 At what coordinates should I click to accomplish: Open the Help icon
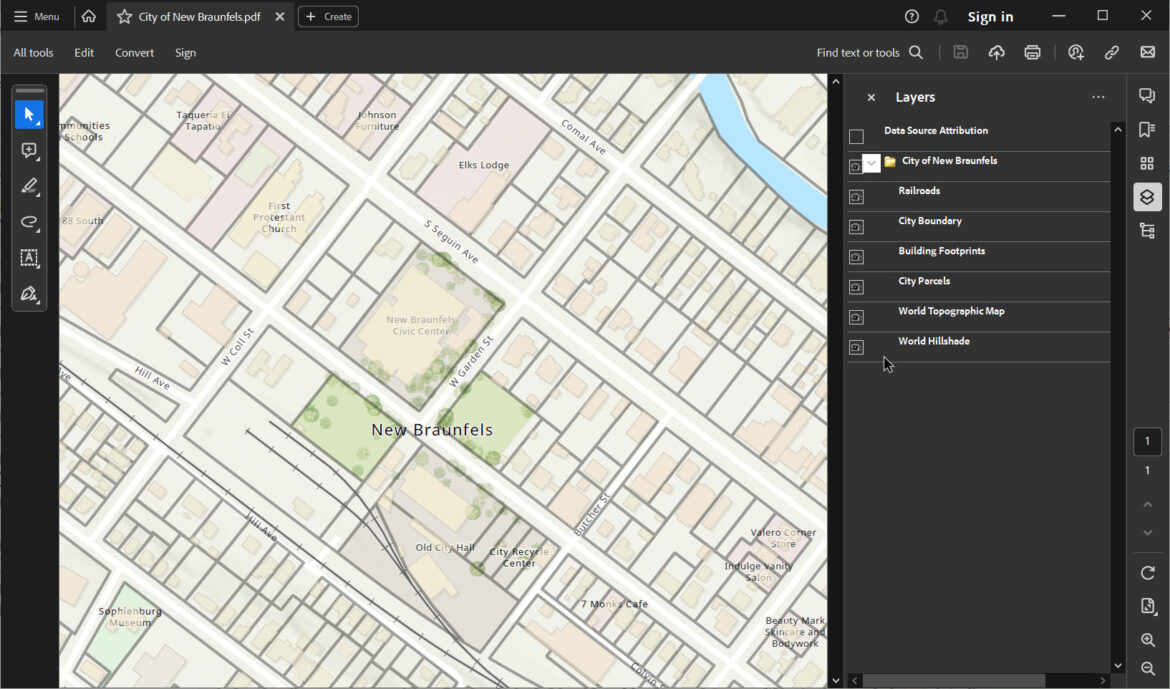[x=912, y=16]
